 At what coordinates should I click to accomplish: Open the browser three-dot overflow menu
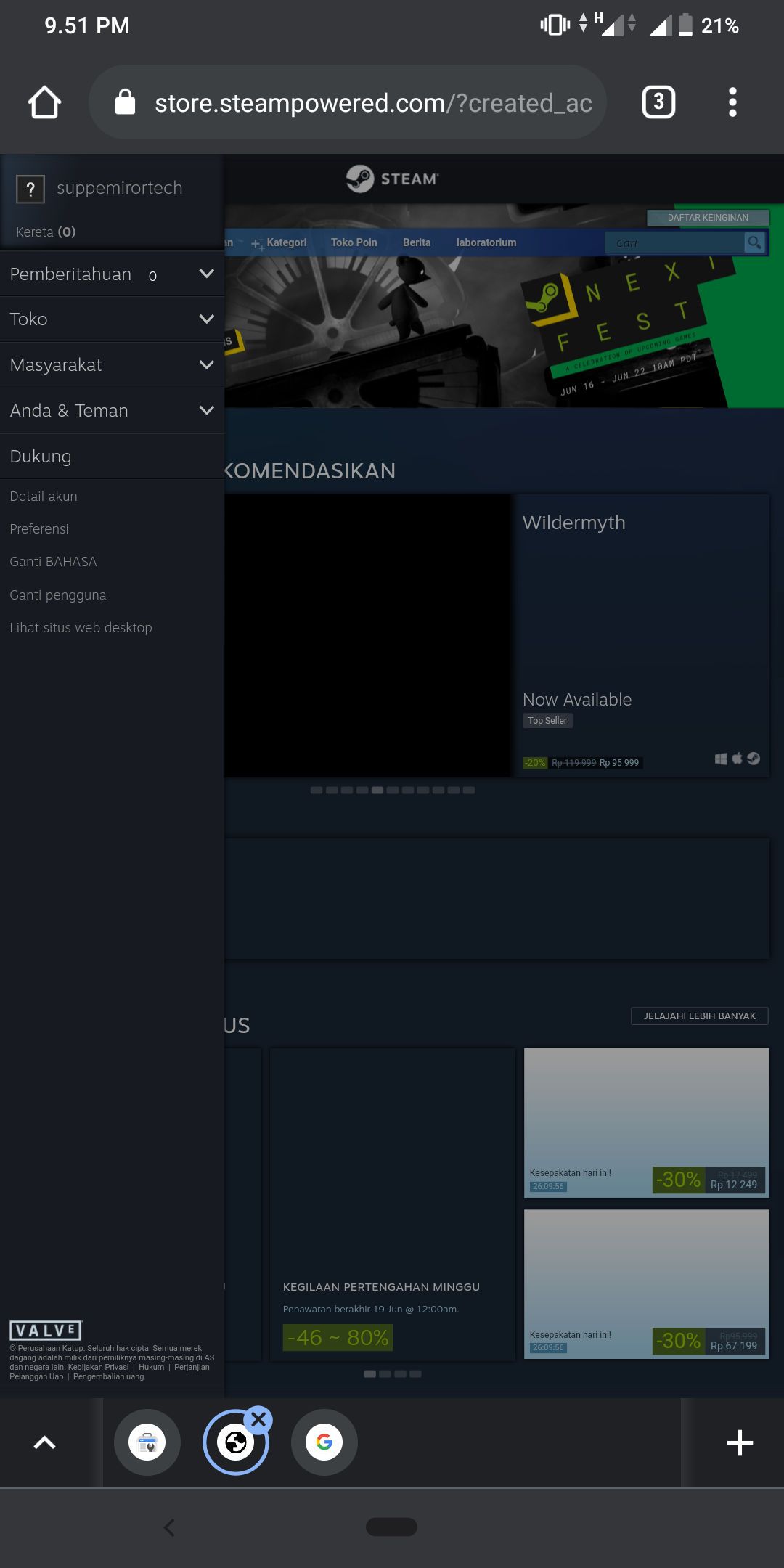pos(732,102)
